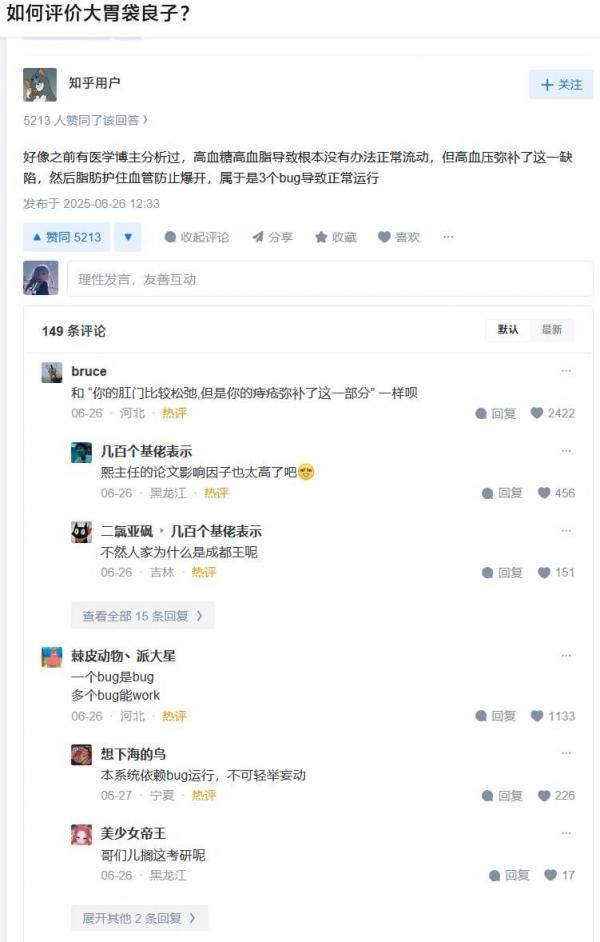Switch comment sorting to 最新
The width and height of the screenshot is (600, 942).
(552, 330)
